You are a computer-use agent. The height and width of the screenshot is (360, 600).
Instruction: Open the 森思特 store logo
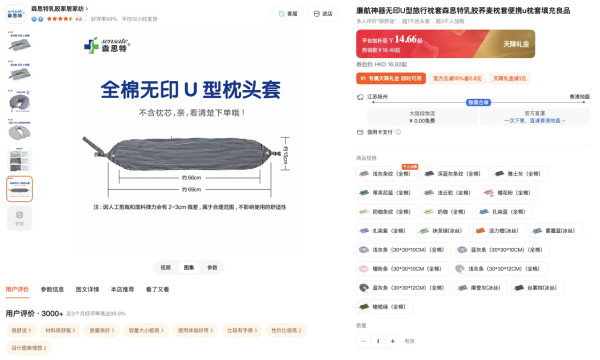click(x=16, y=13)
